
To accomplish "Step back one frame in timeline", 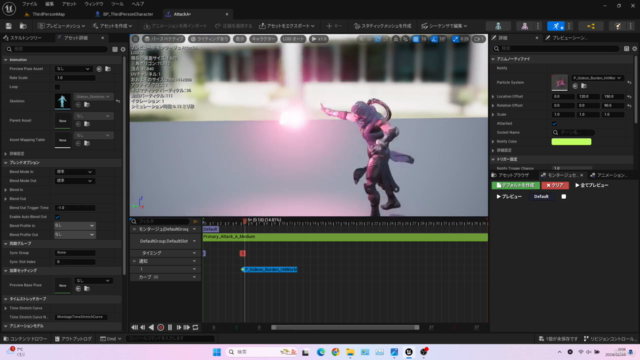I will [x=143, y=327].
